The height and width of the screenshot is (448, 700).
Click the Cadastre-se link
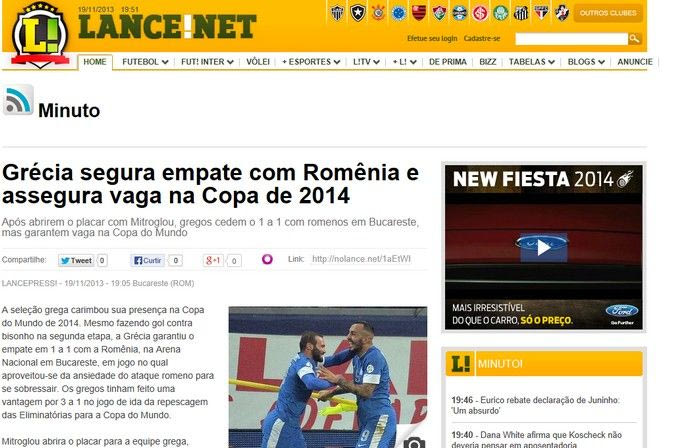click(x=482, y=39)
